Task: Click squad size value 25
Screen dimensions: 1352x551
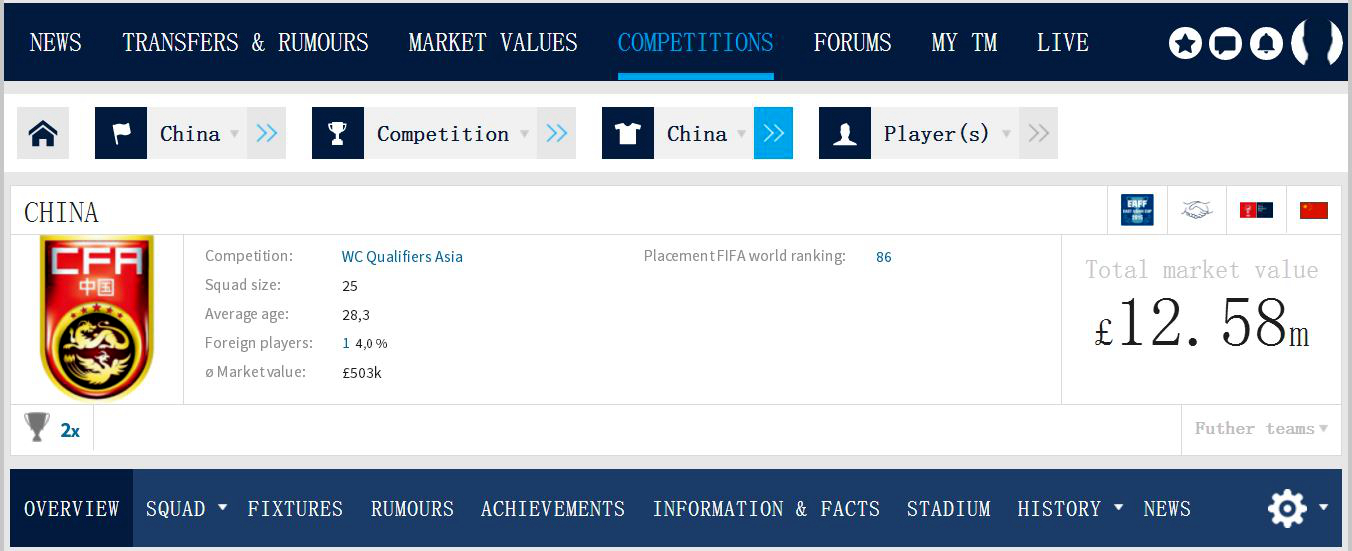Action: pos(350,286)
